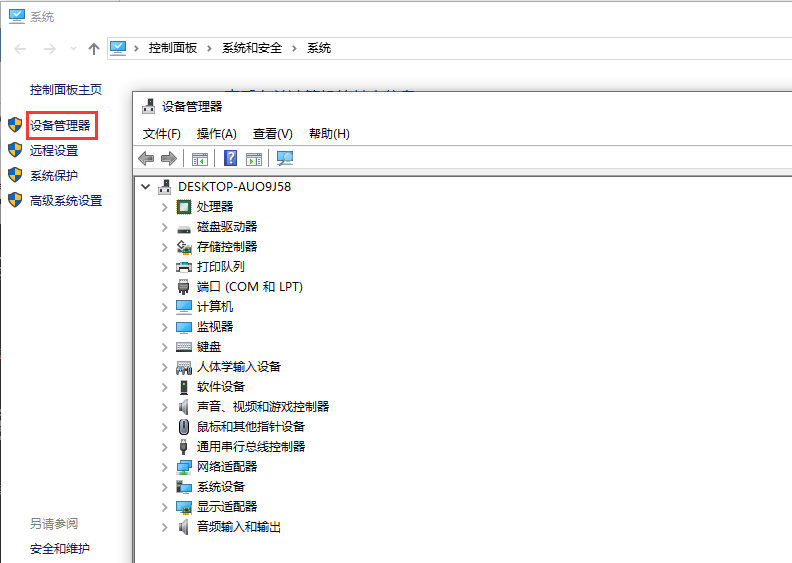Expand the 键盘 category
The width and height of the screenshot is (792, 563).
(164, 347)
